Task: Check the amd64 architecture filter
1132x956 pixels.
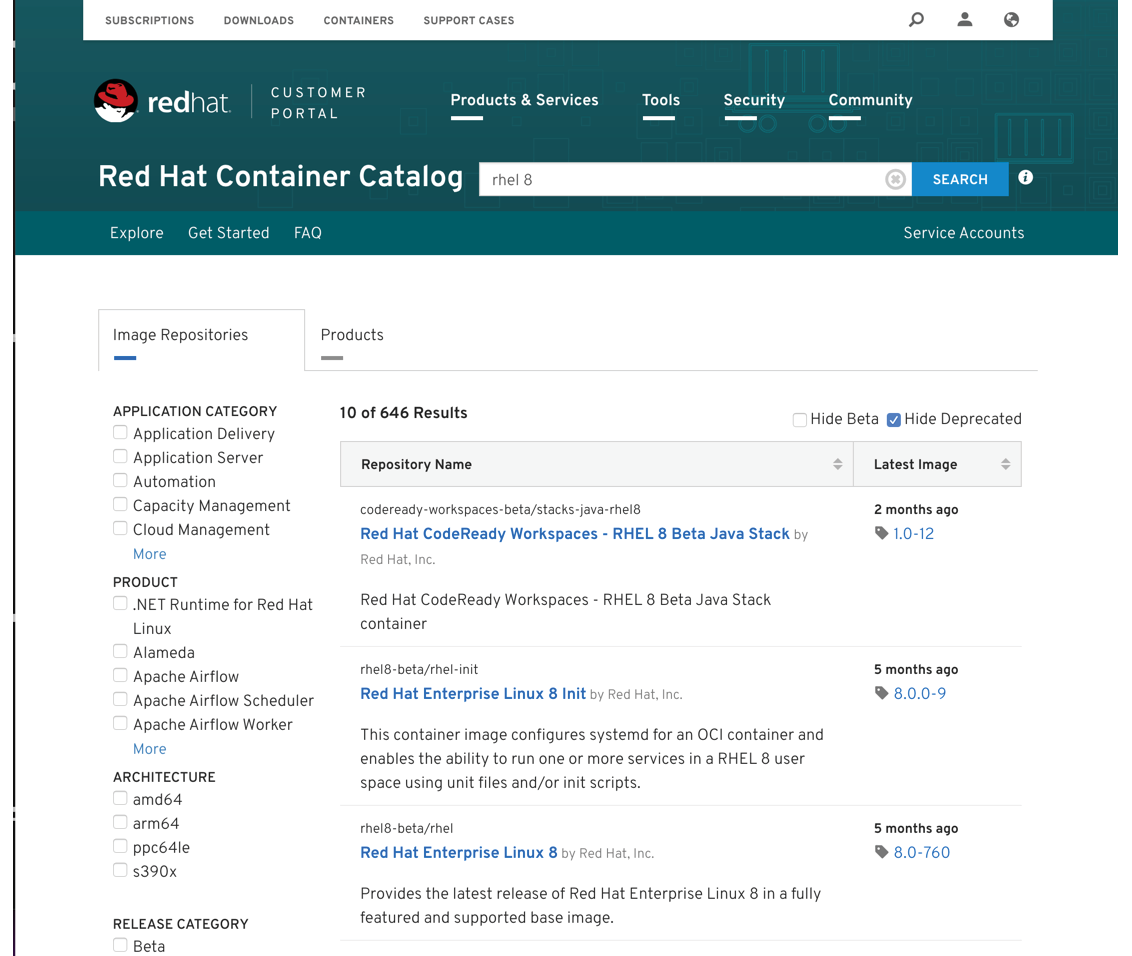Action: (120, 798)
